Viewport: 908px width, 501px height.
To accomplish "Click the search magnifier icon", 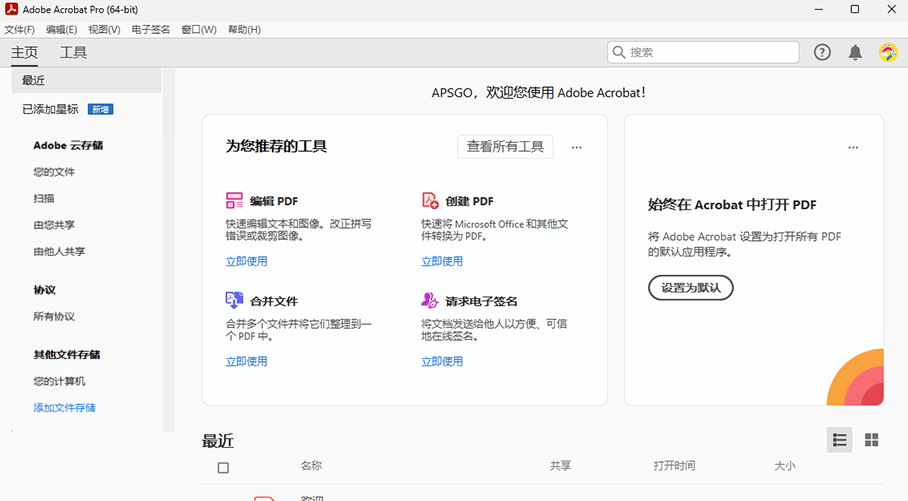I will [x=618, y=52].
